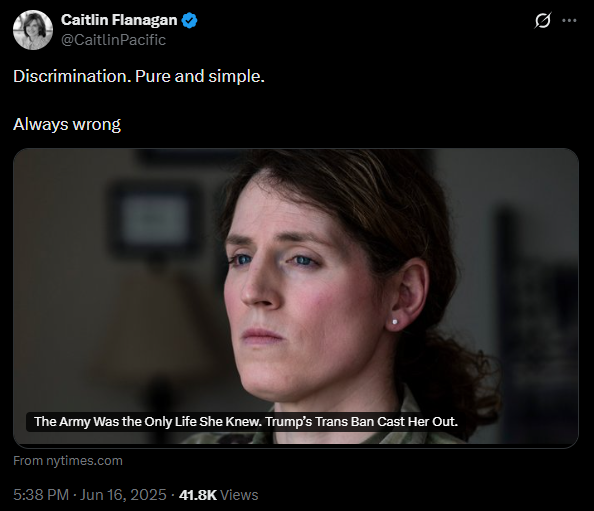This screenshot has height=511, width=594.
Task: Open the @CaitlinPacific handle link
Action: coord(113,40)
